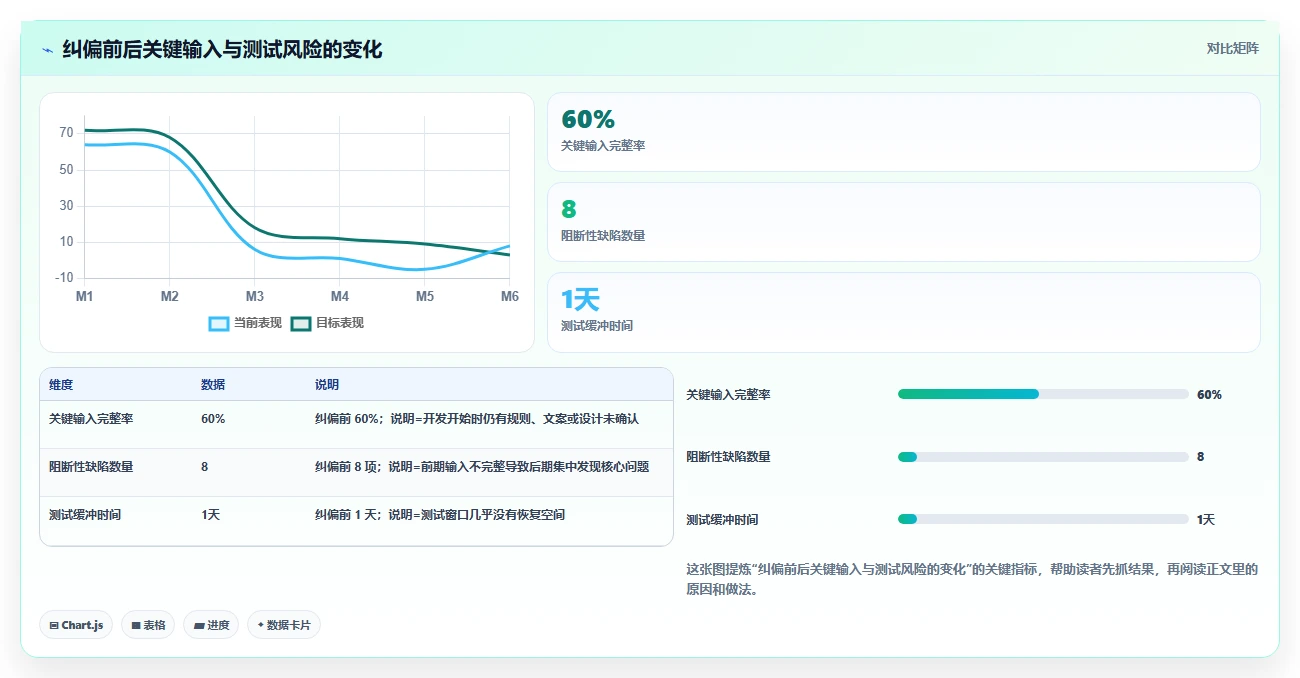Toggle the 目标表现 legend swatch
The width and height of the screenshot is (1300, 678).
click(x=301, y=323)
